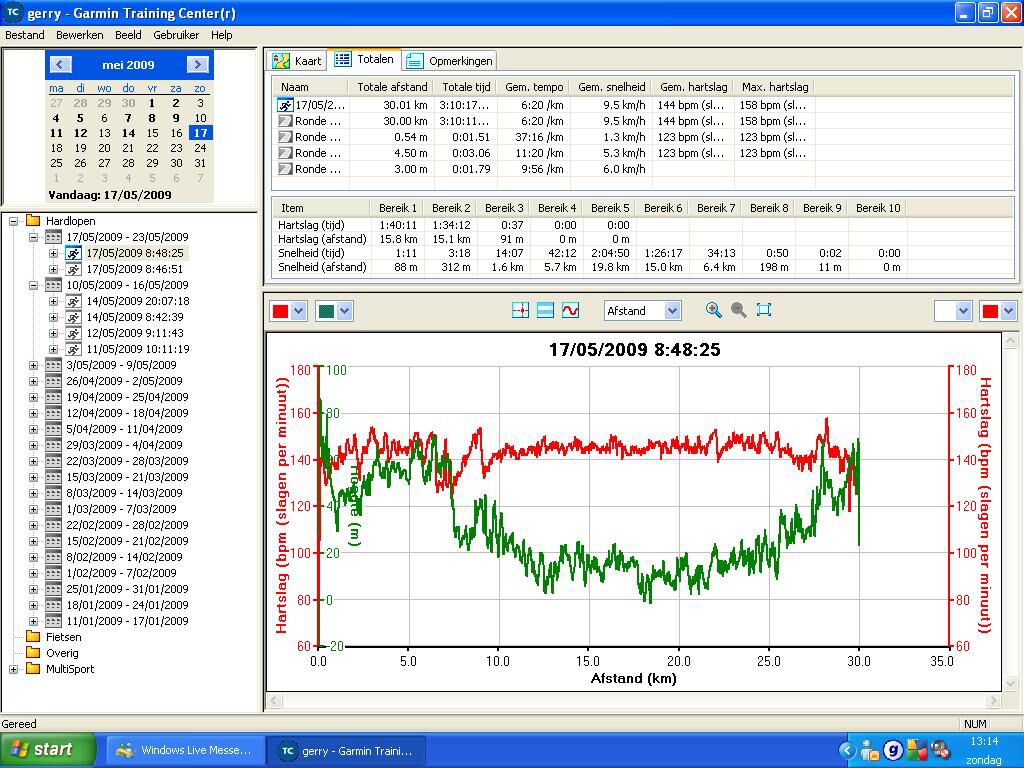Click the Snelheid (afstand) row label
Image resolution: width=1024 pixels, height=768 pixels.
point(322,267)
